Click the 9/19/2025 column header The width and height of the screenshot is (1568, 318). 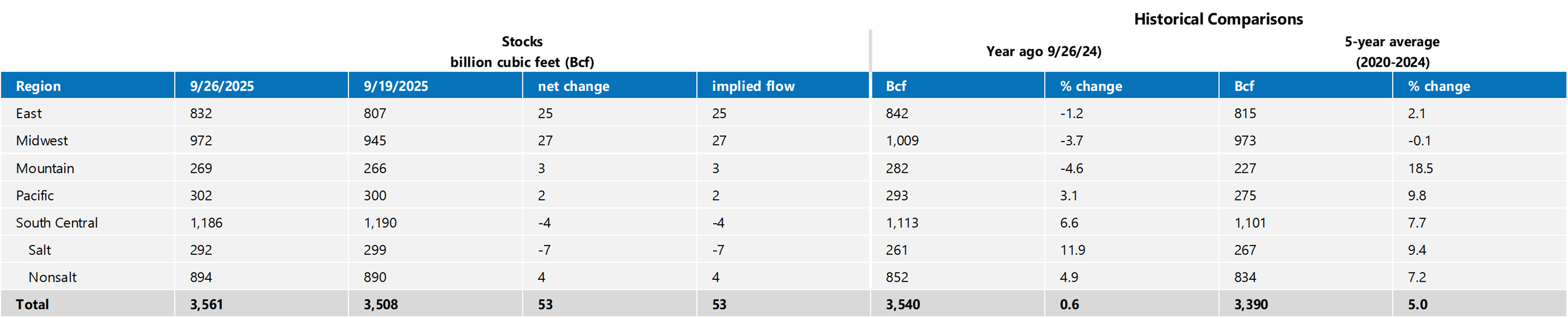point(396,86)
